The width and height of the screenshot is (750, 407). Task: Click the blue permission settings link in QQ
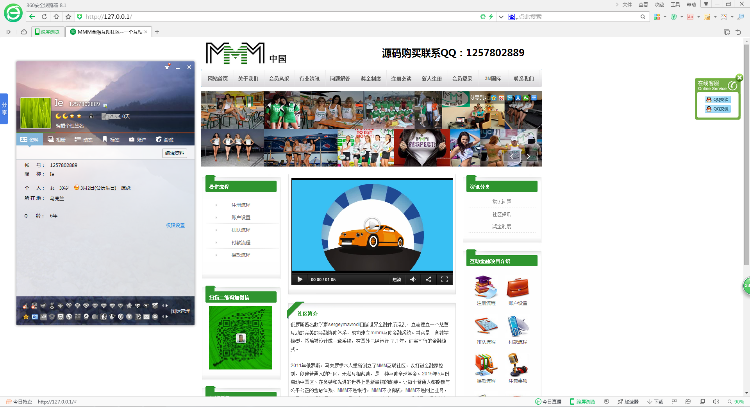click(175, 225)
